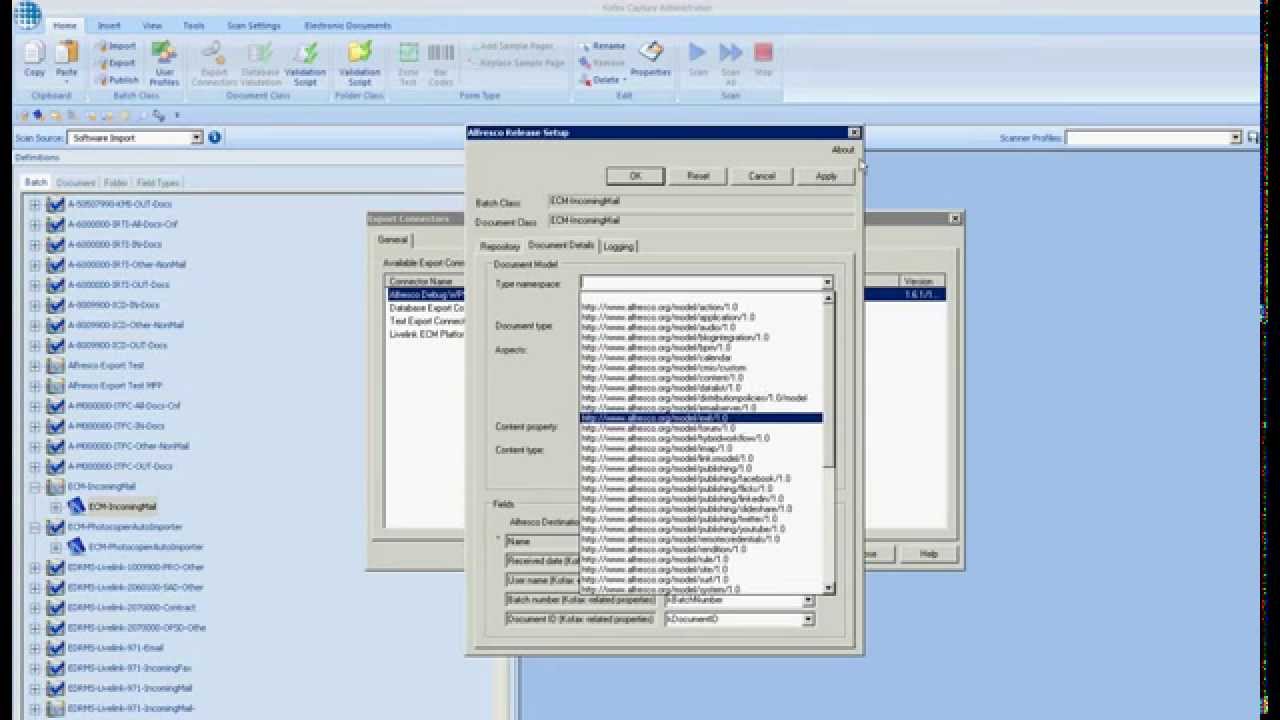
Task: Click Reset in Alfresco Release Setup
Action: tap(698, 176)
